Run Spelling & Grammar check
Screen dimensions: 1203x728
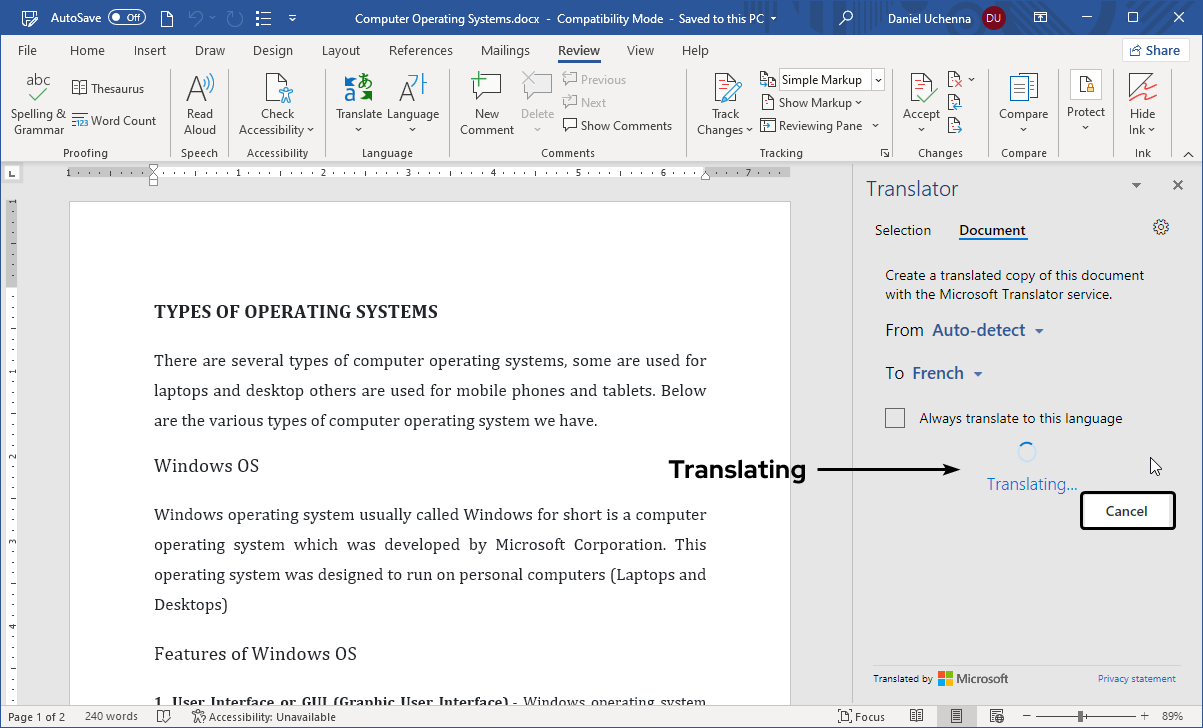[37, 103]
